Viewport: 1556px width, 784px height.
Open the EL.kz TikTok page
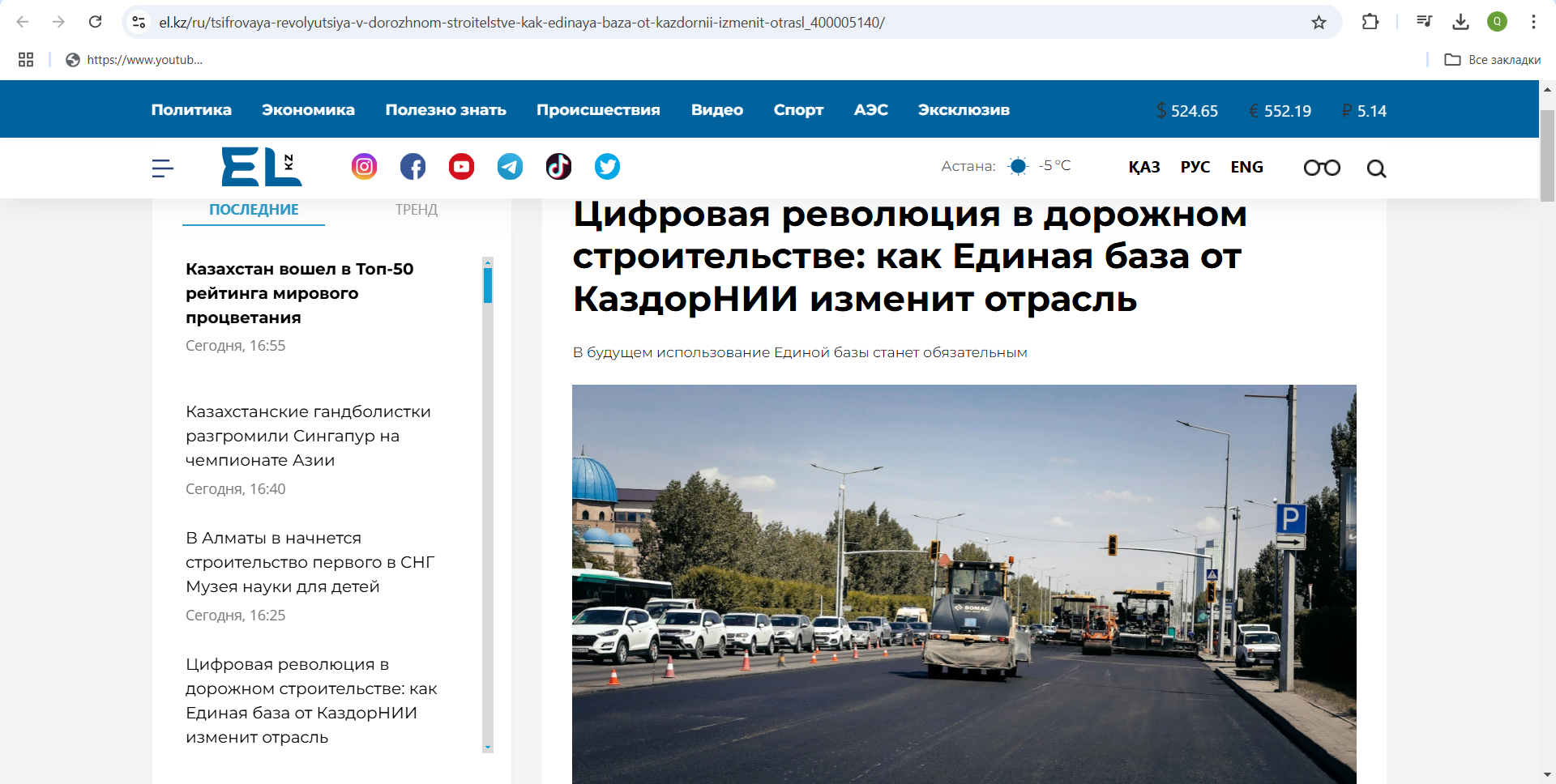[x=559, y=167]
